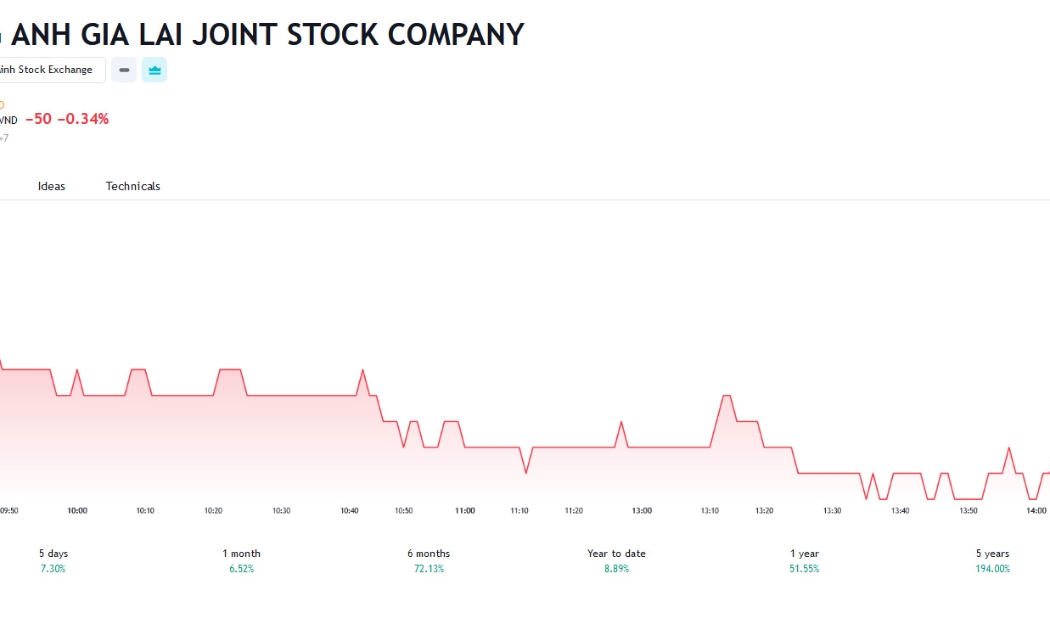Viewport: 1050px width, 630px height.
Task: Click the 13:10 time axis label
Action: pos(710,511)
